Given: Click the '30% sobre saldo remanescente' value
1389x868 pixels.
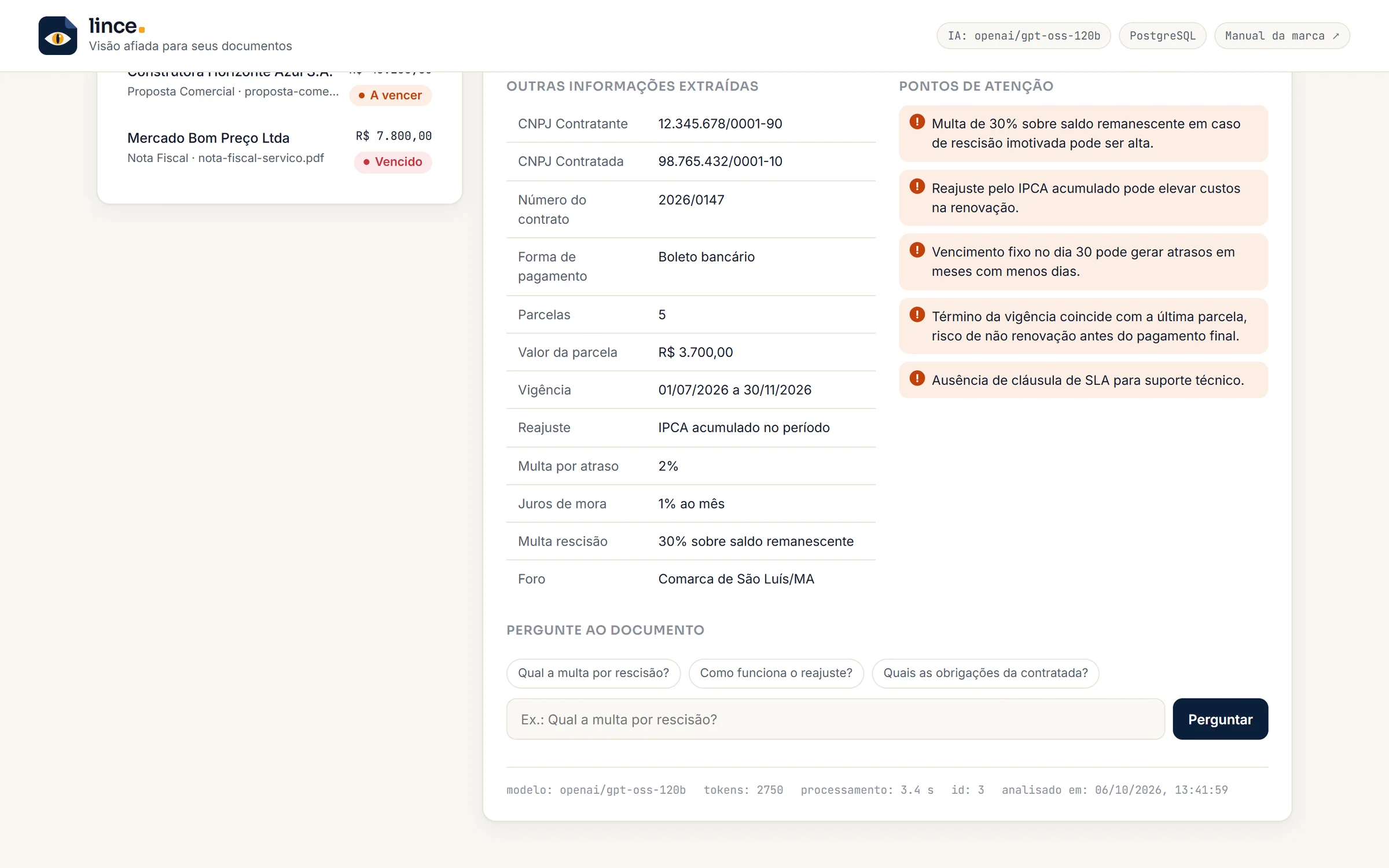Looking at the screenshot, I should [x=756, y=542].
